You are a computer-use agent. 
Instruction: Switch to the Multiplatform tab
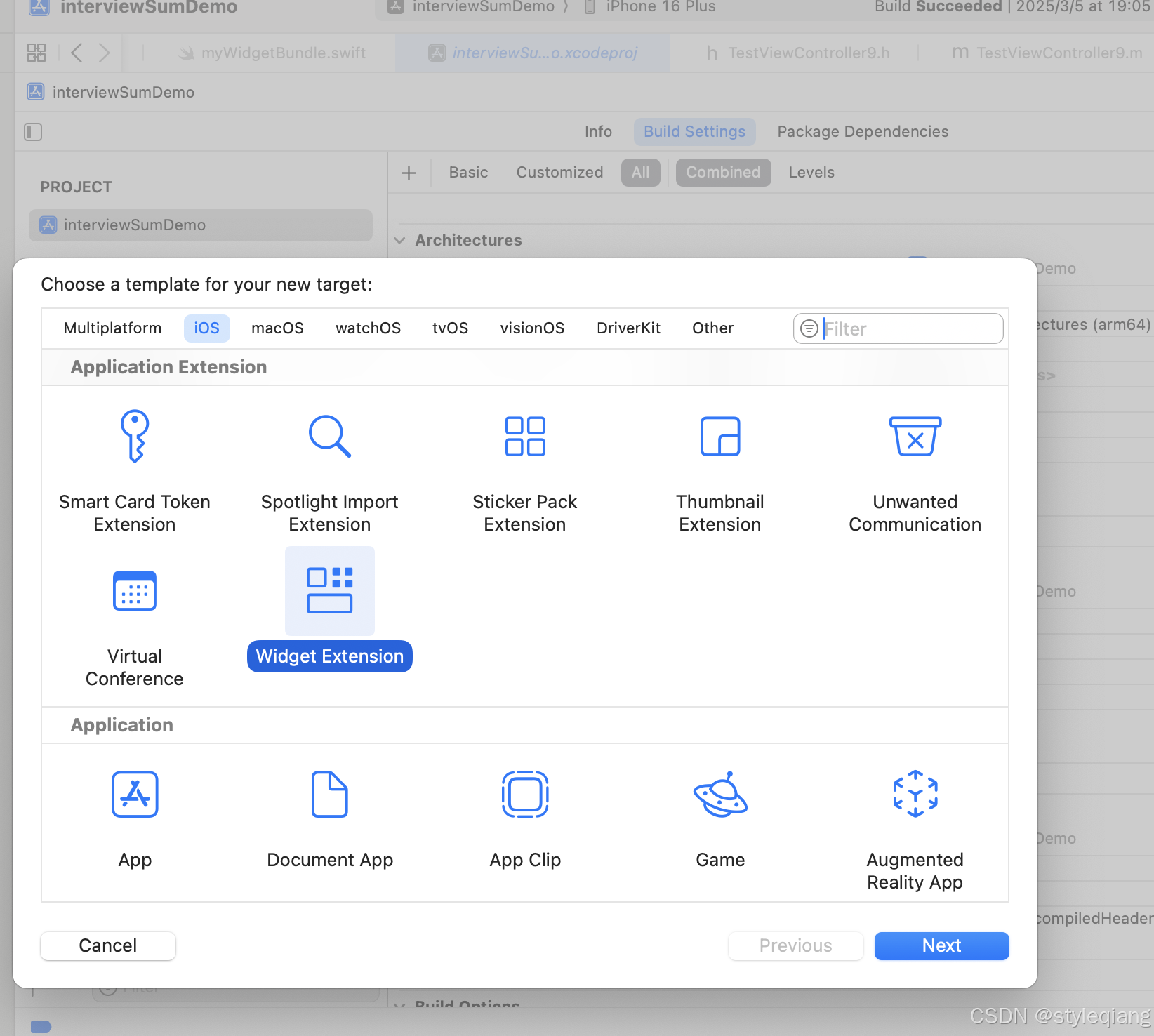click(112, 328)
